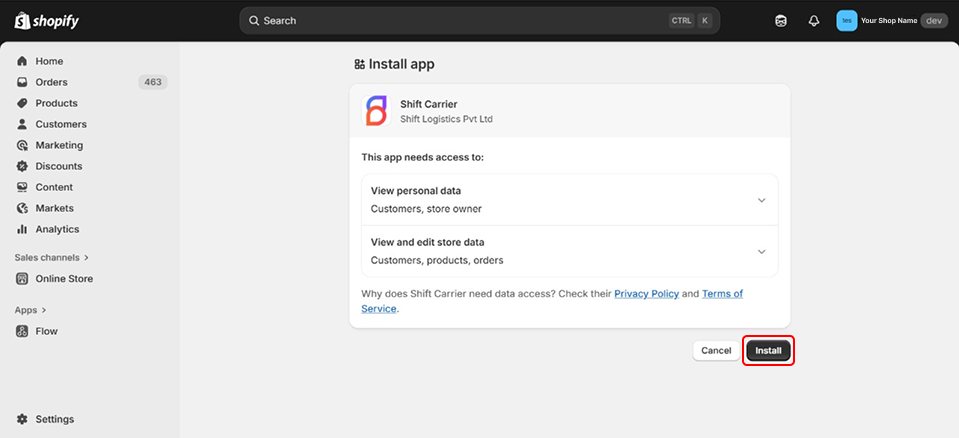The height and width of the screenshot is (438, 959).
Task: Navigate to Products in sidebar
Action: click(x=56, y=103)
